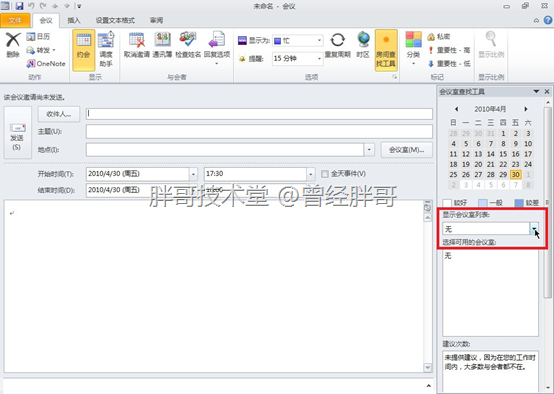Click the Save icon in title bar
This screenshot has width=554, height=394.
(x=19, y=6)
